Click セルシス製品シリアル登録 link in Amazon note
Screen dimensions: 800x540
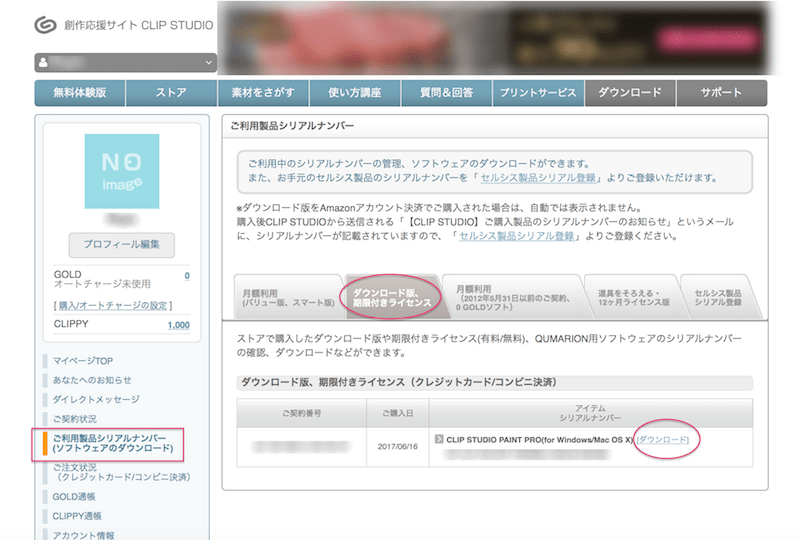point(517,236)
